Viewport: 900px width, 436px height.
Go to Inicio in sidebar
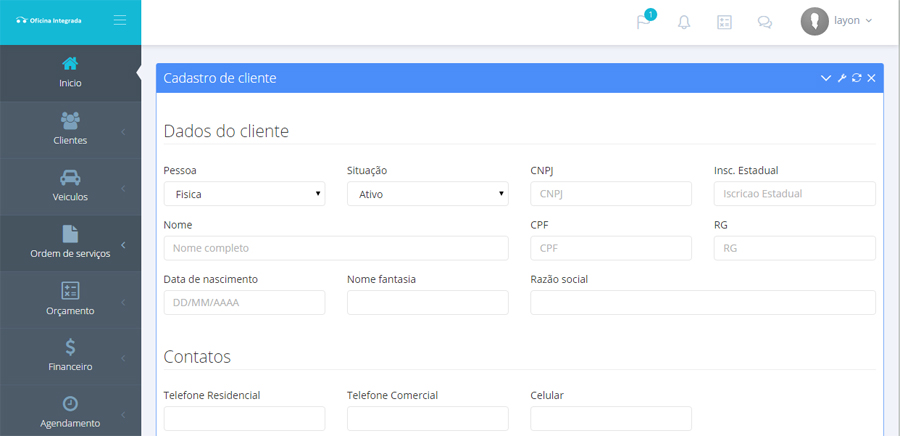coord(70,72)
